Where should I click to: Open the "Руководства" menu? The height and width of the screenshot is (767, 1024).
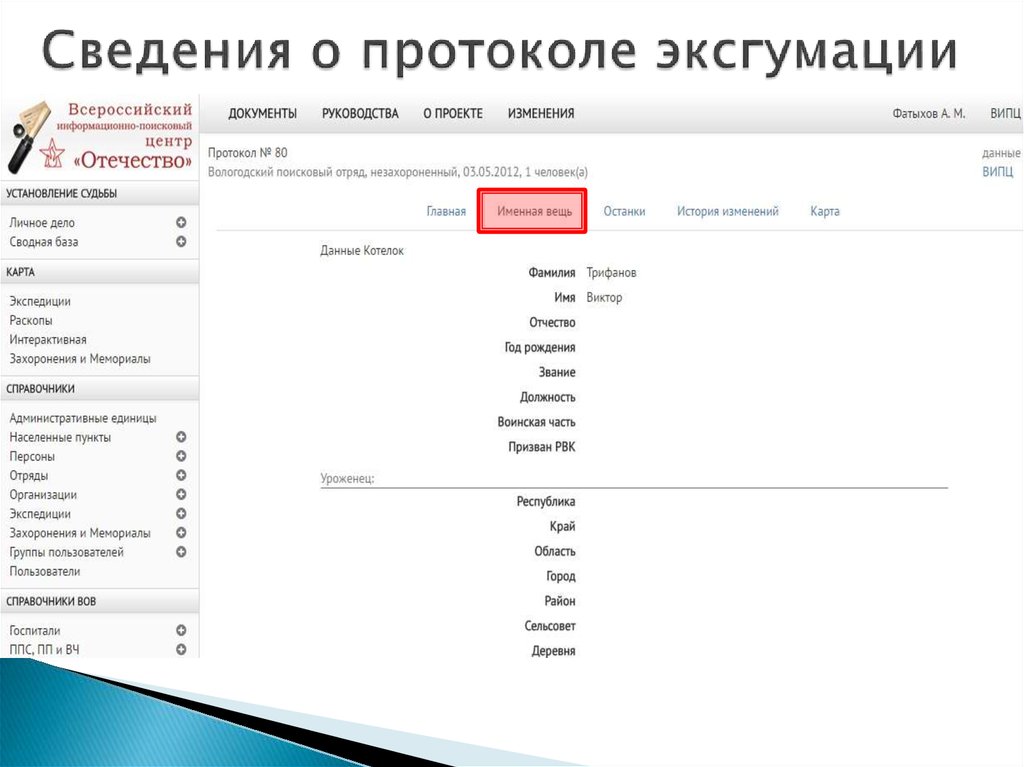click(360, 113)
